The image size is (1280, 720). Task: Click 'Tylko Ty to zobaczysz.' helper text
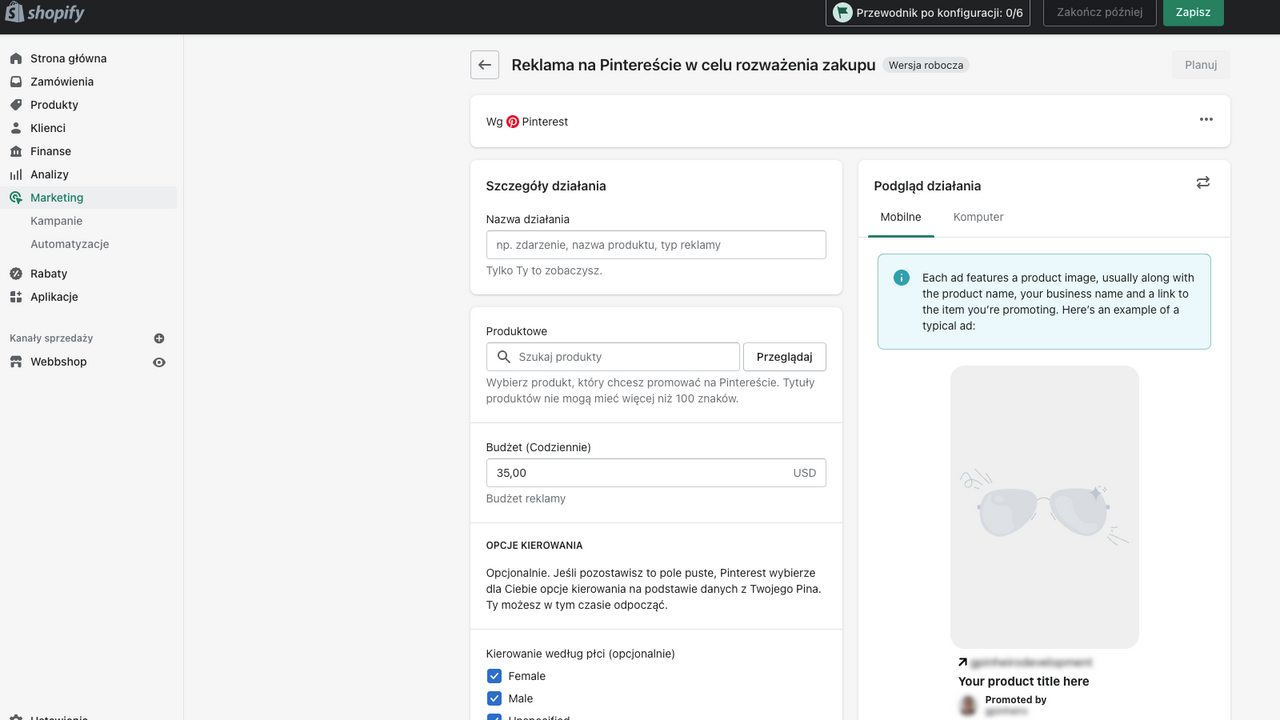tap(544, 271)
